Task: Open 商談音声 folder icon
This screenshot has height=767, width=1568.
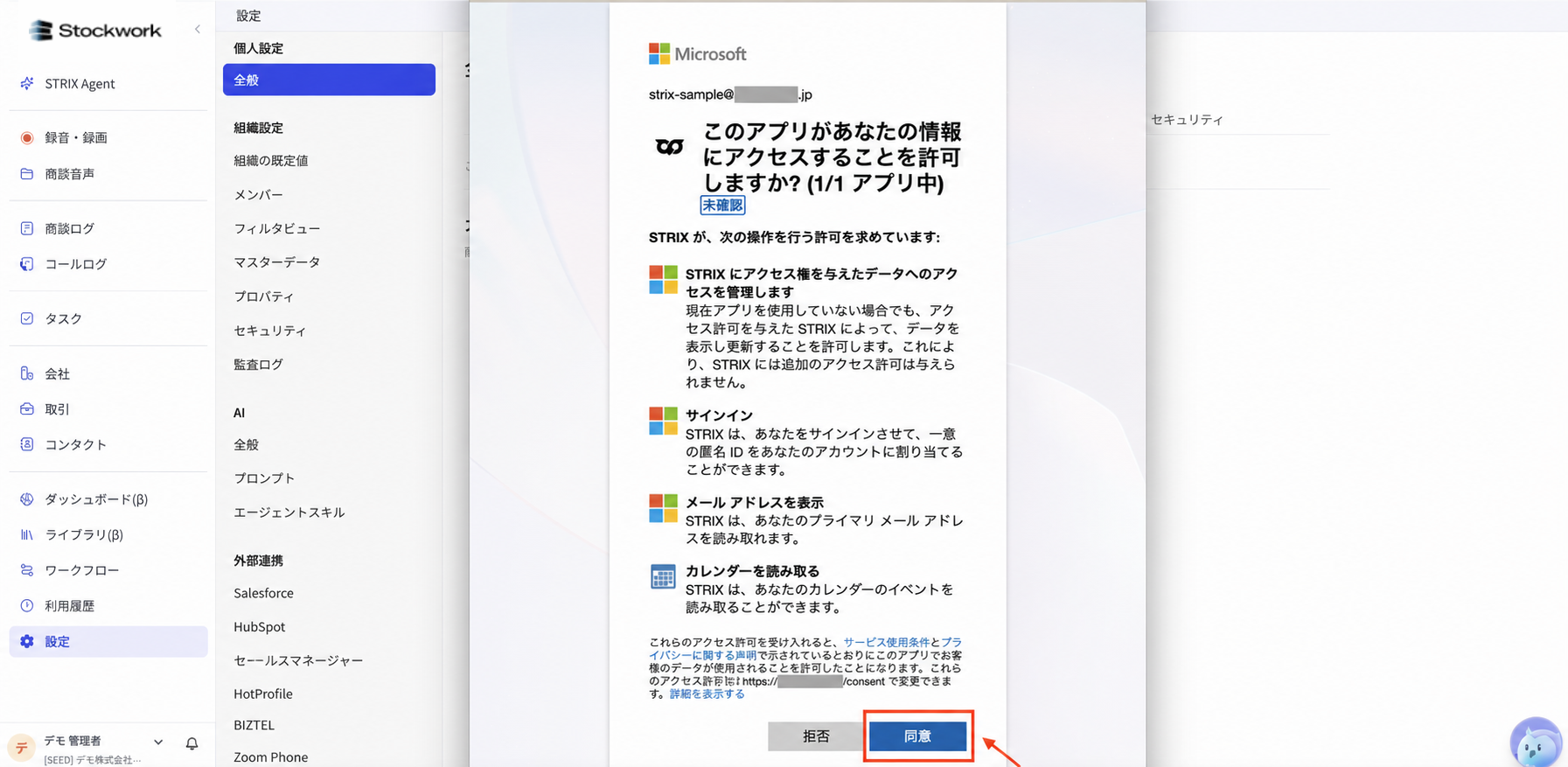Action: point(27,173)
